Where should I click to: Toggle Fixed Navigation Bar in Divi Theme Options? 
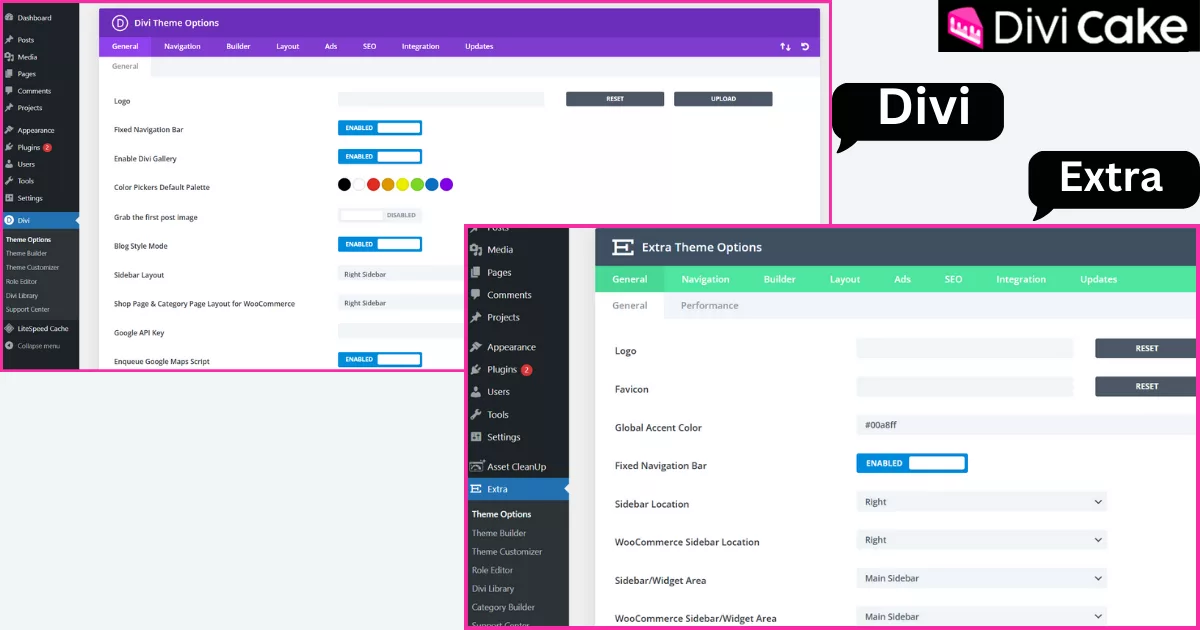pos(380,128)
